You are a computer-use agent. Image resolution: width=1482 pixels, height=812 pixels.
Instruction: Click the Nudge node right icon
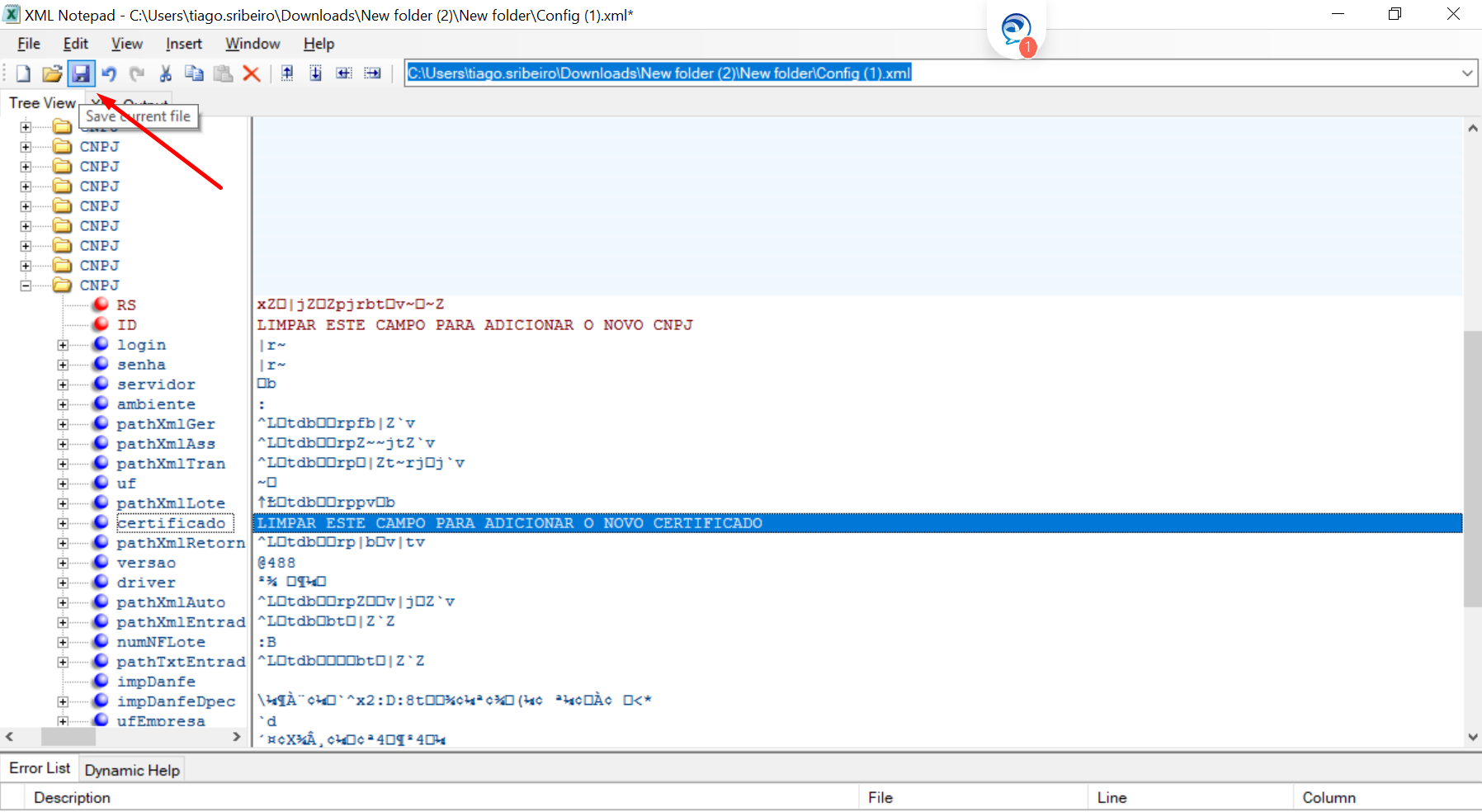click(373, 73)
